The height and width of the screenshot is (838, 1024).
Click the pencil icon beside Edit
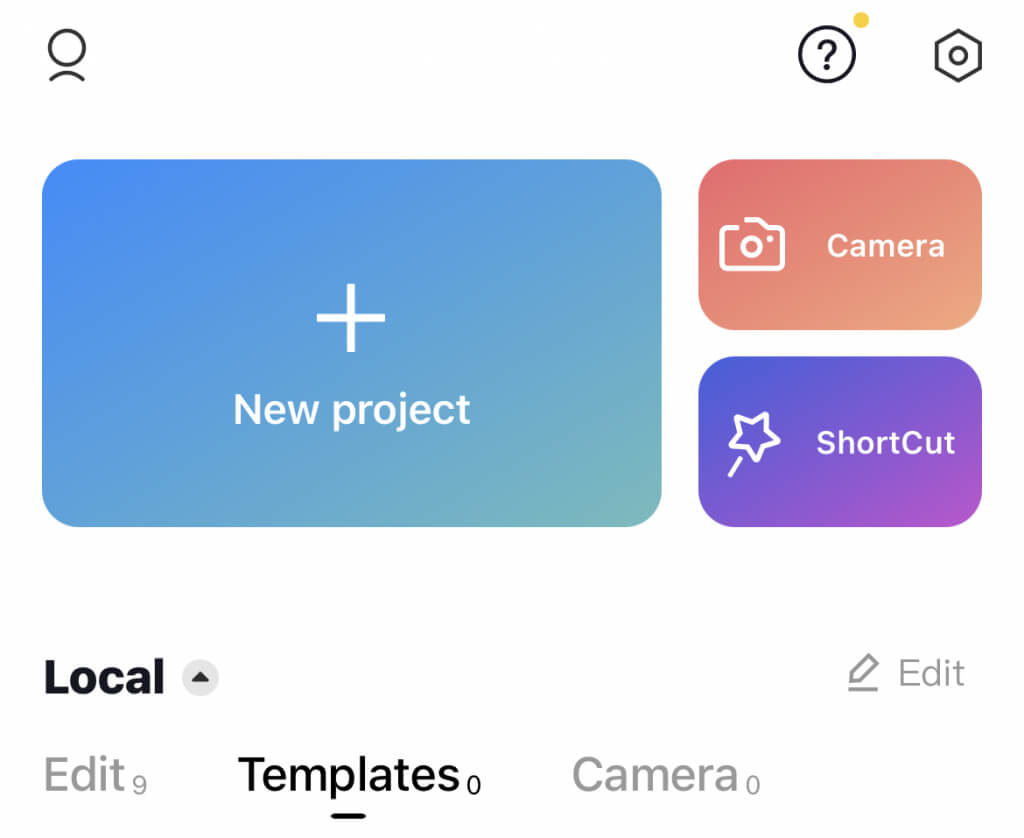pos(863,674)
